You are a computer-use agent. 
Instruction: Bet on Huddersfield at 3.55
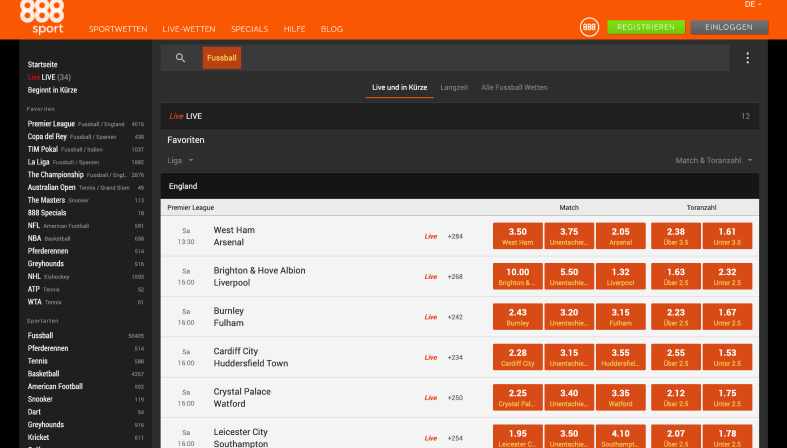point(620,357)
